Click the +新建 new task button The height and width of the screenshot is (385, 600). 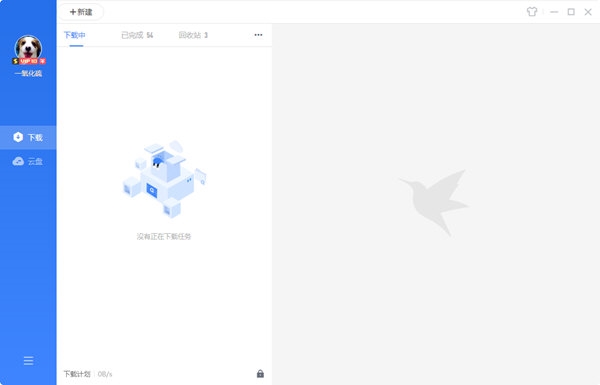point(81,12)
